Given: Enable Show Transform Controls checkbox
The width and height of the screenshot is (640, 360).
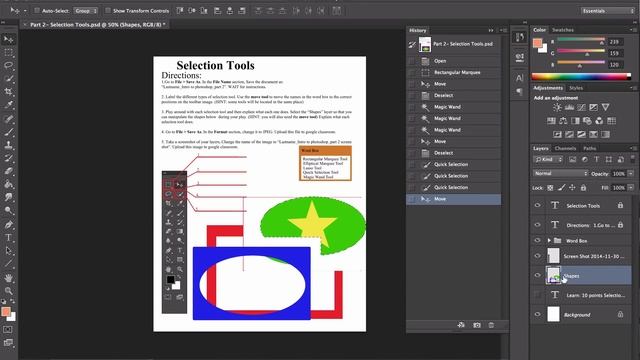Looking at the screenshot, I should point(108,11).
